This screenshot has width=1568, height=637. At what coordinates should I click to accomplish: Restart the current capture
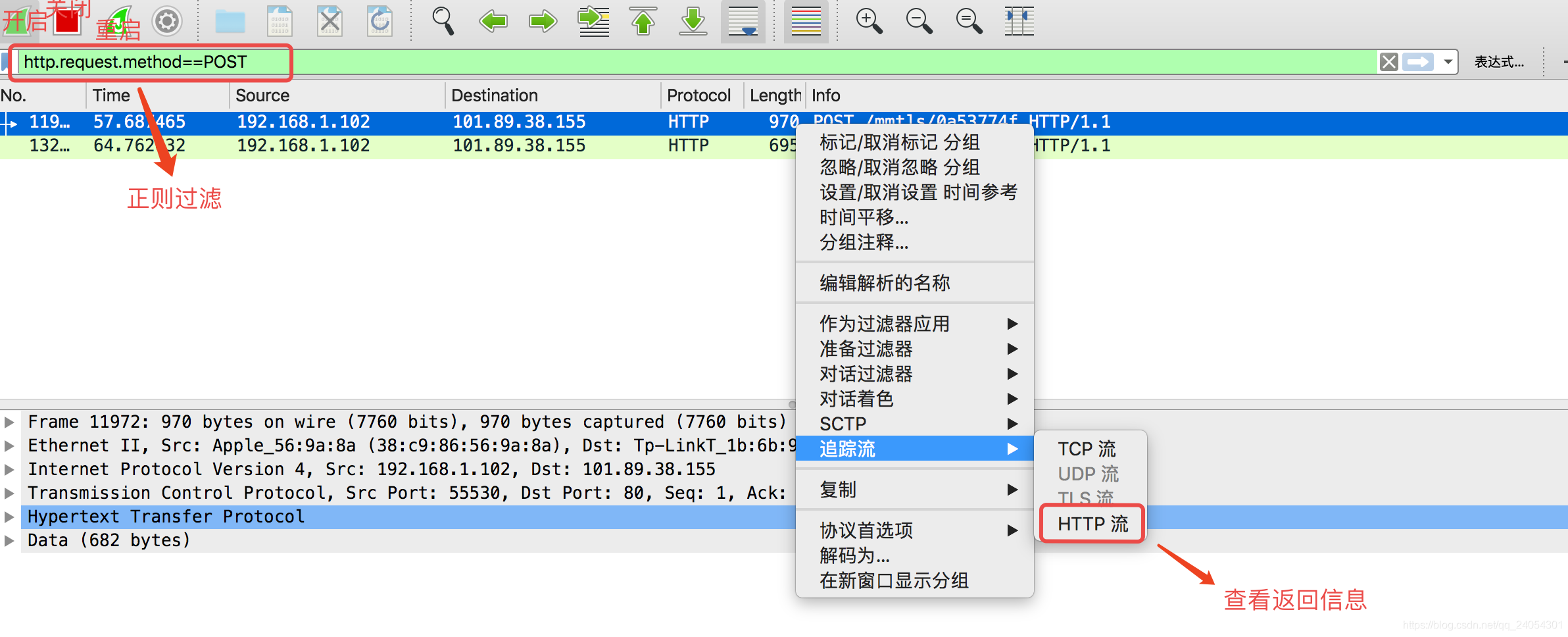click(118, 21)
